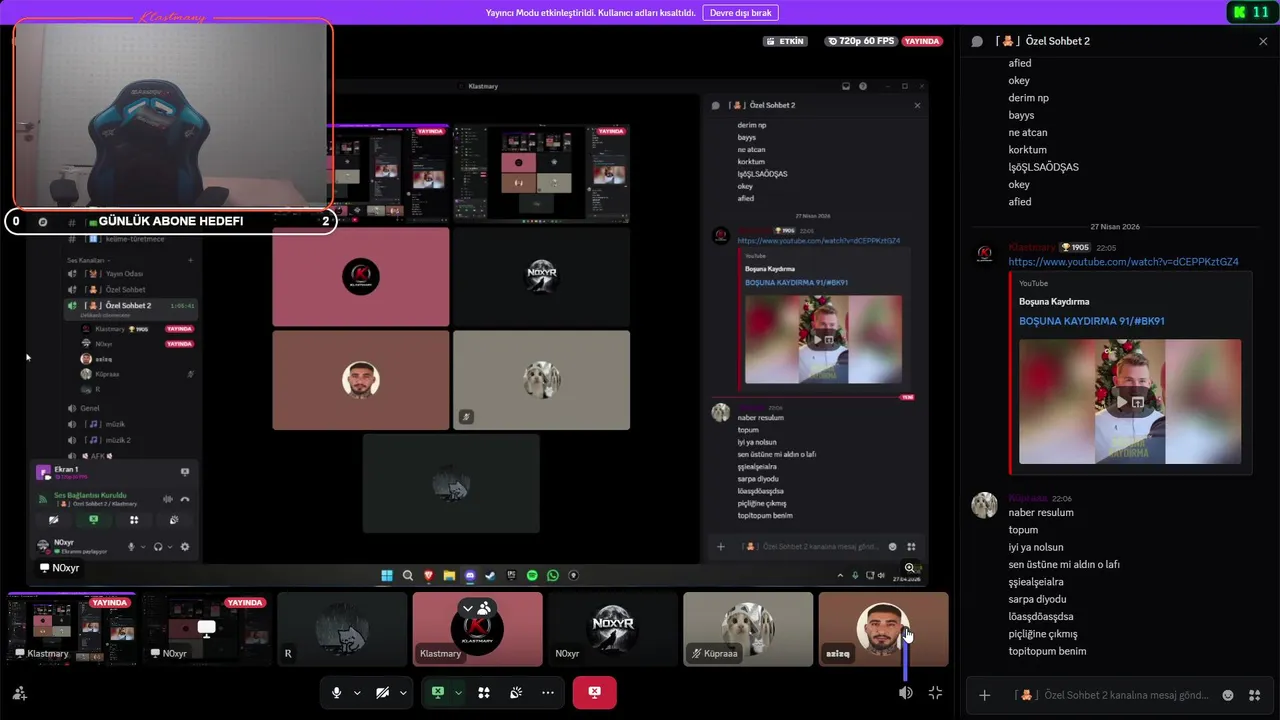Toggle noise suppression icon in shared screen
The image size is (1280, 720).
(167, 499)
